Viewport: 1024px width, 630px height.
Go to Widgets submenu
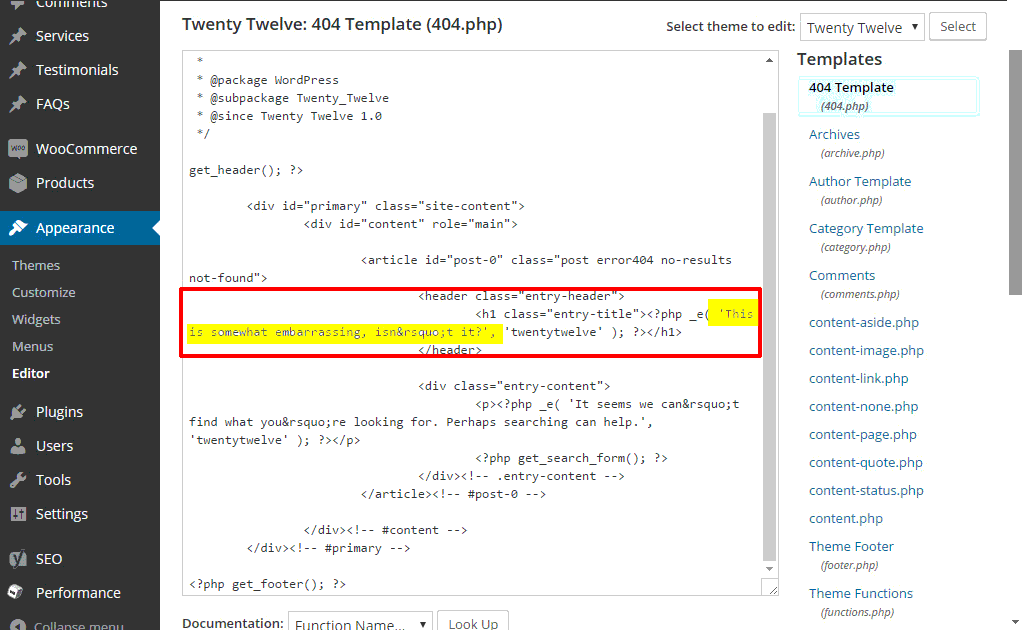[36, 320]
